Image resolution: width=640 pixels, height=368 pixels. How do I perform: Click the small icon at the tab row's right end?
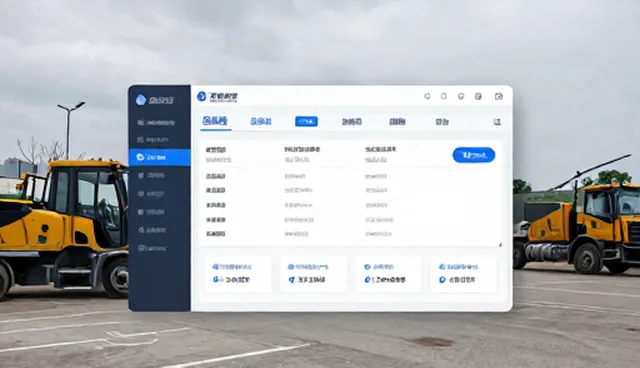(x=497, y=122)
